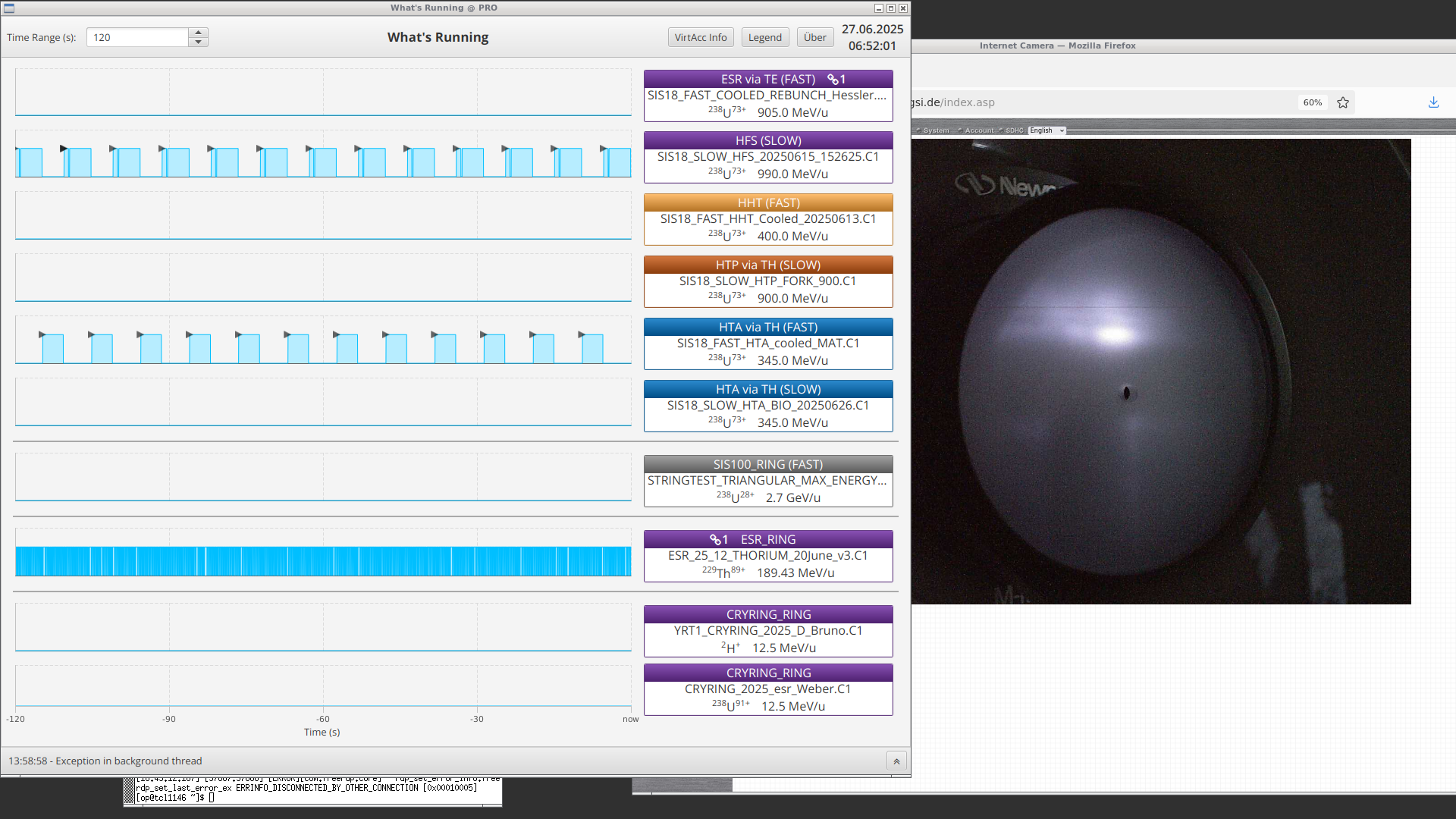
Task: Click the chain link icon next to ESR_RING
Action: coord(714,539)
